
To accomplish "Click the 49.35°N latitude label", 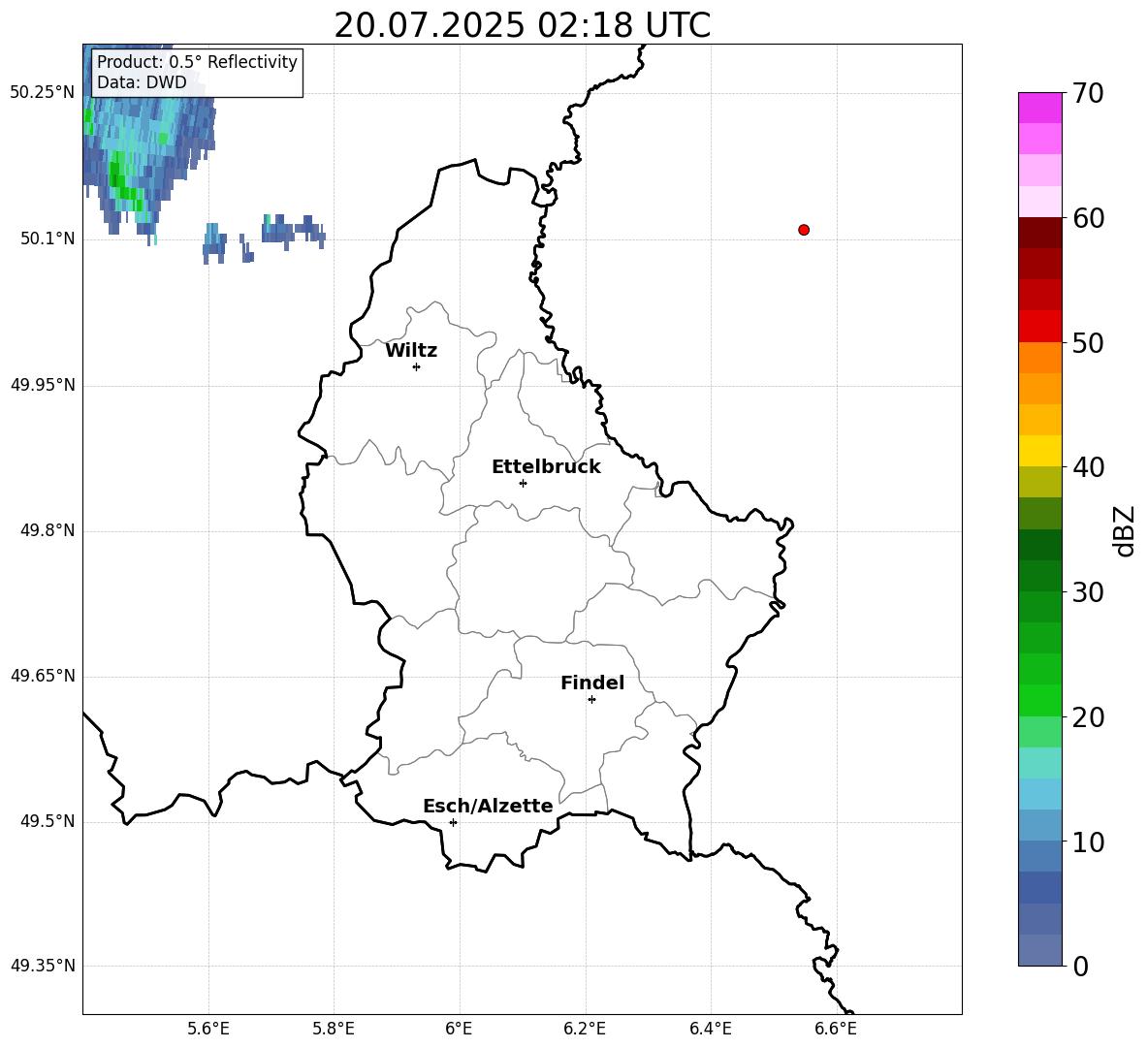I will (43, 966).
